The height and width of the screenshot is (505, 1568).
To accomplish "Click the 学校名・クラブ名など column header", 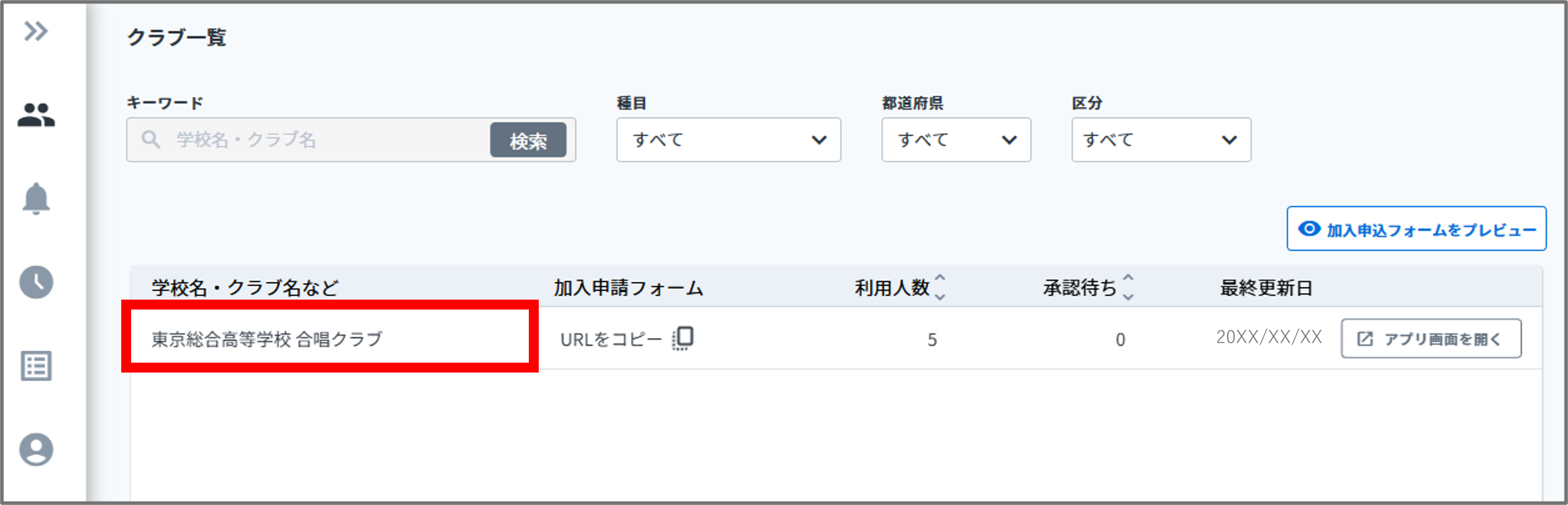I will (245, 288).
